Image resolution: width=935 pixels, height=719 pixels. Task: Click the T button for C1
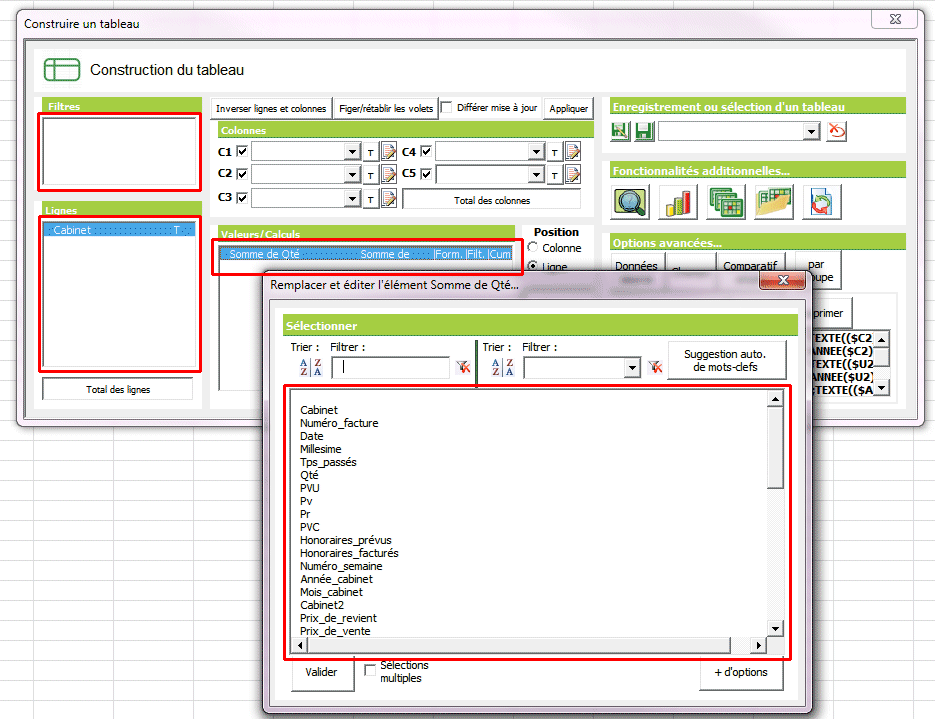[370, 153]
